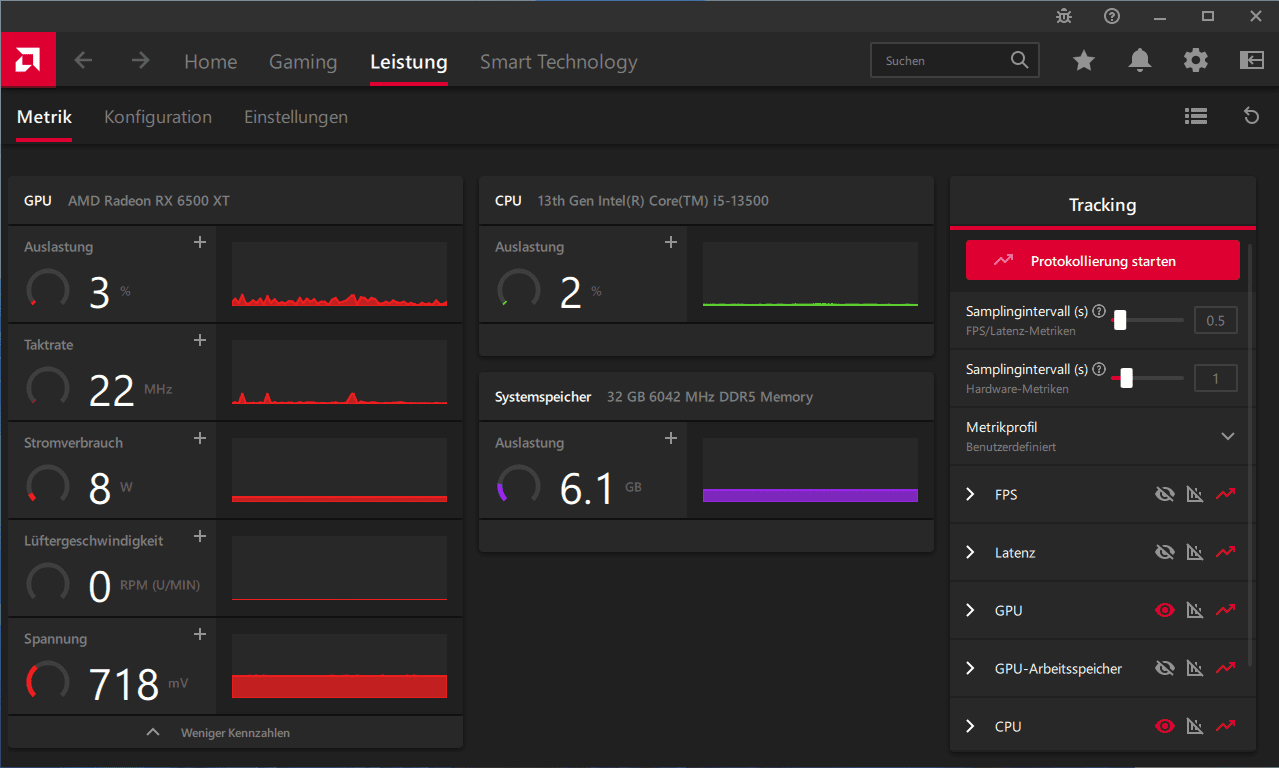The image size is (1279, 768).
Task: Click the search magnifier icon
Action: (x=1019, y=60)
